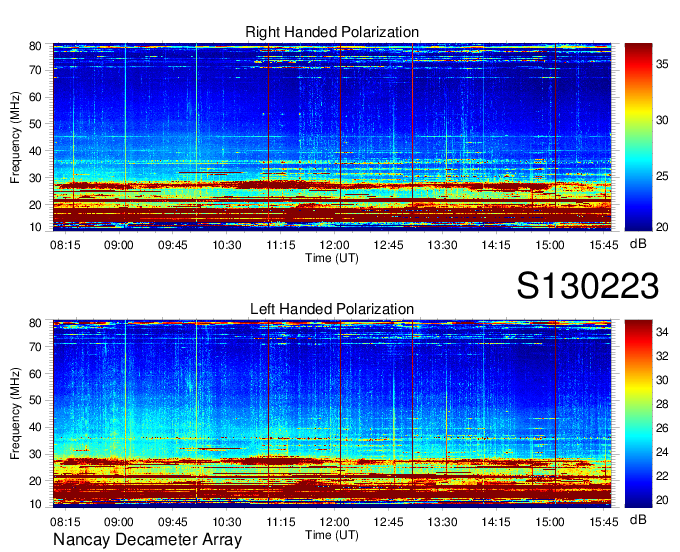Click 12:00 time tick under Right Handed plot
Image resolution: width=680 pixels, height=552 pixels.
click(334, 245)
